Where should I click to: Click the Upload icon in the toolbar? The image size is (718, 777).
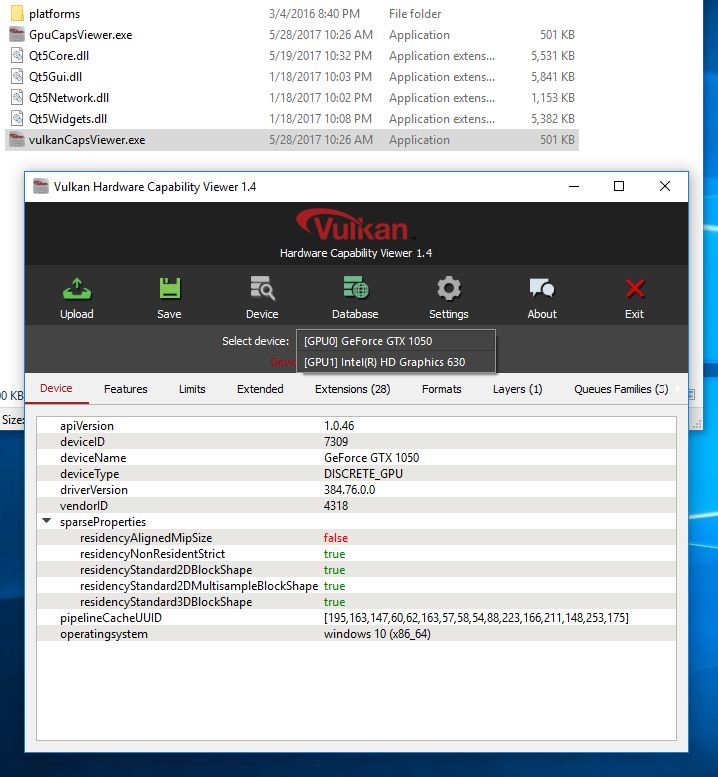click(77, 288)
